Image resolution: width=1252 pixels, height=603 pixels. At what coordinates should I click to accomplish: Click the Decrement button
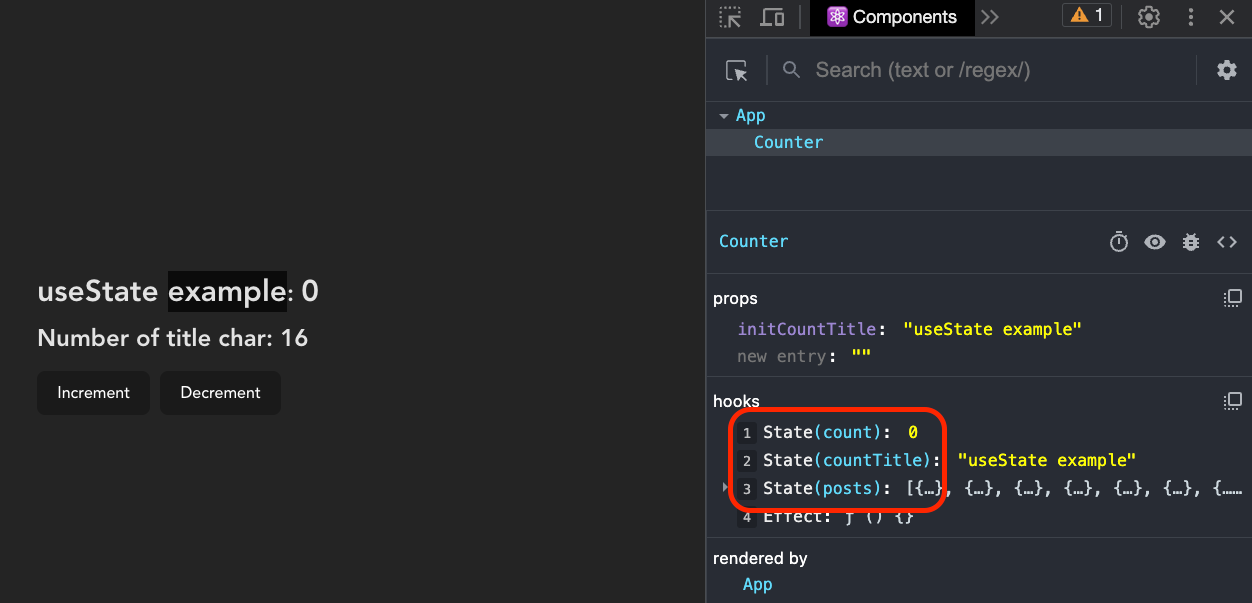[x=220, y=393]
